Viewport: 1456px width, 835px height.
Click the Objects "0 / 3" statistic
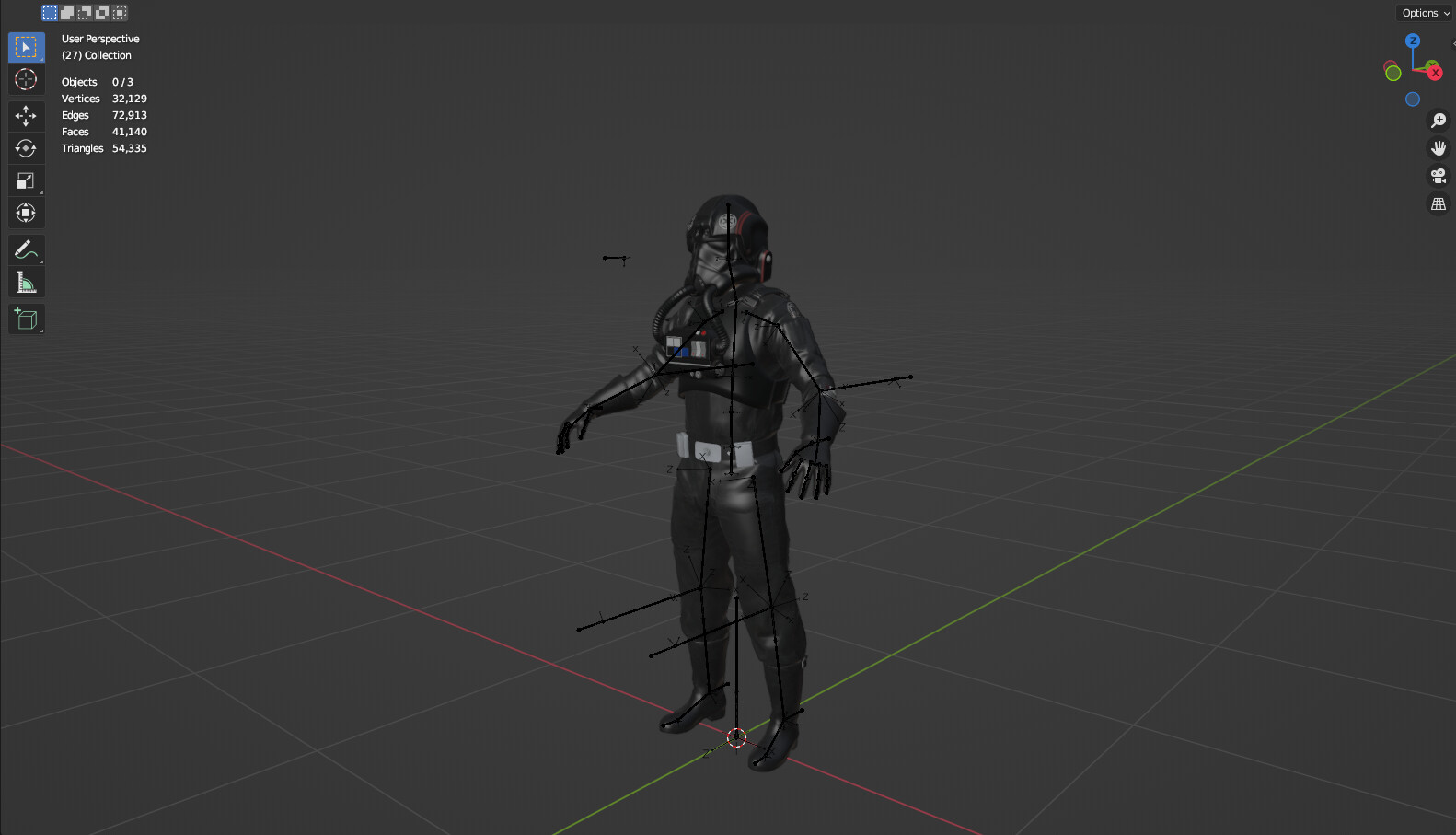coord(122,82)
